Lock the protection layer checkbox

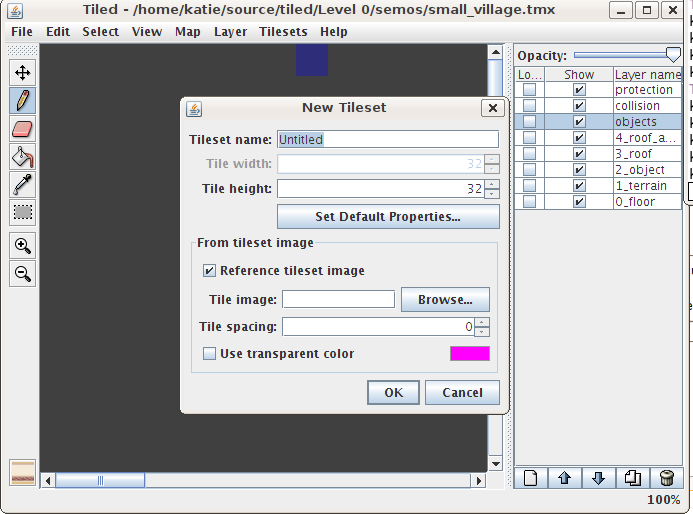point(529,90)
